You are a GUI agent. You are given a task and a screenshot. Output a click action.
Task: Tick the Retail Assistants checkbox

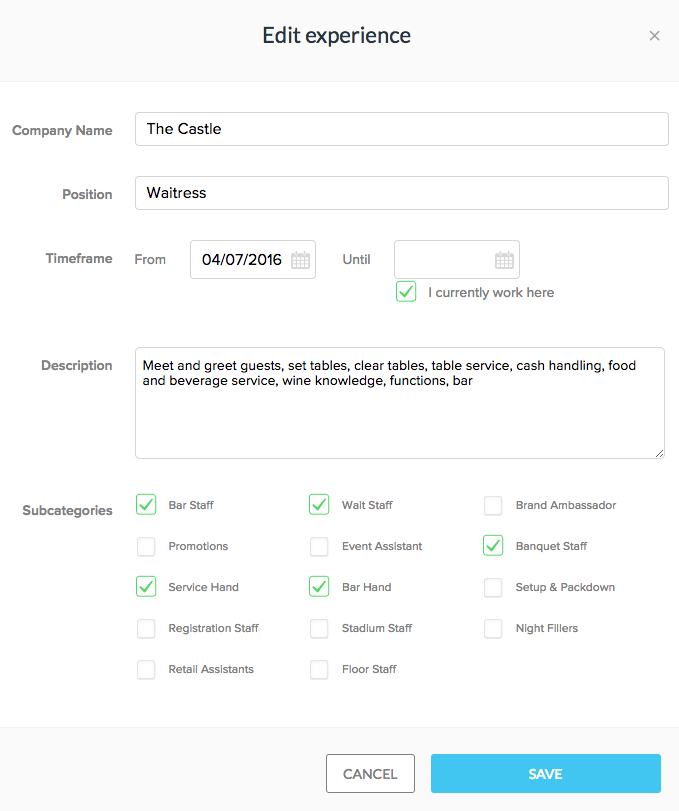click(146, 669)
